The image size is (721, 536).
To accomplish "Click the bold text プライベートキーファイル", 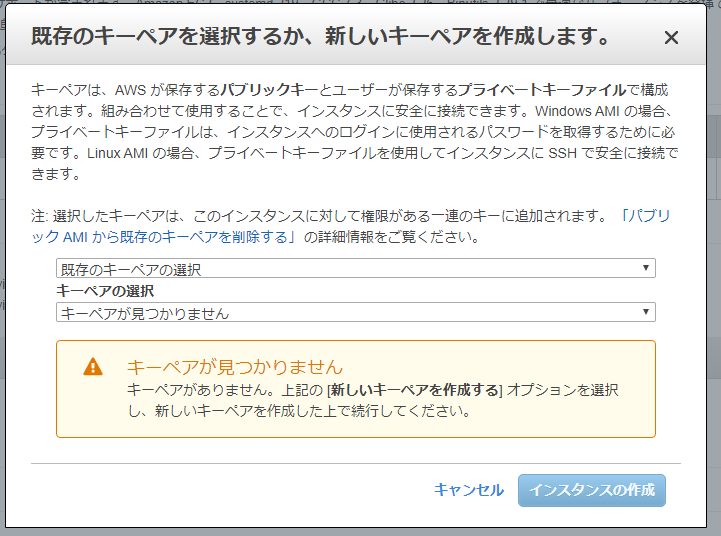I will (542, 90).
